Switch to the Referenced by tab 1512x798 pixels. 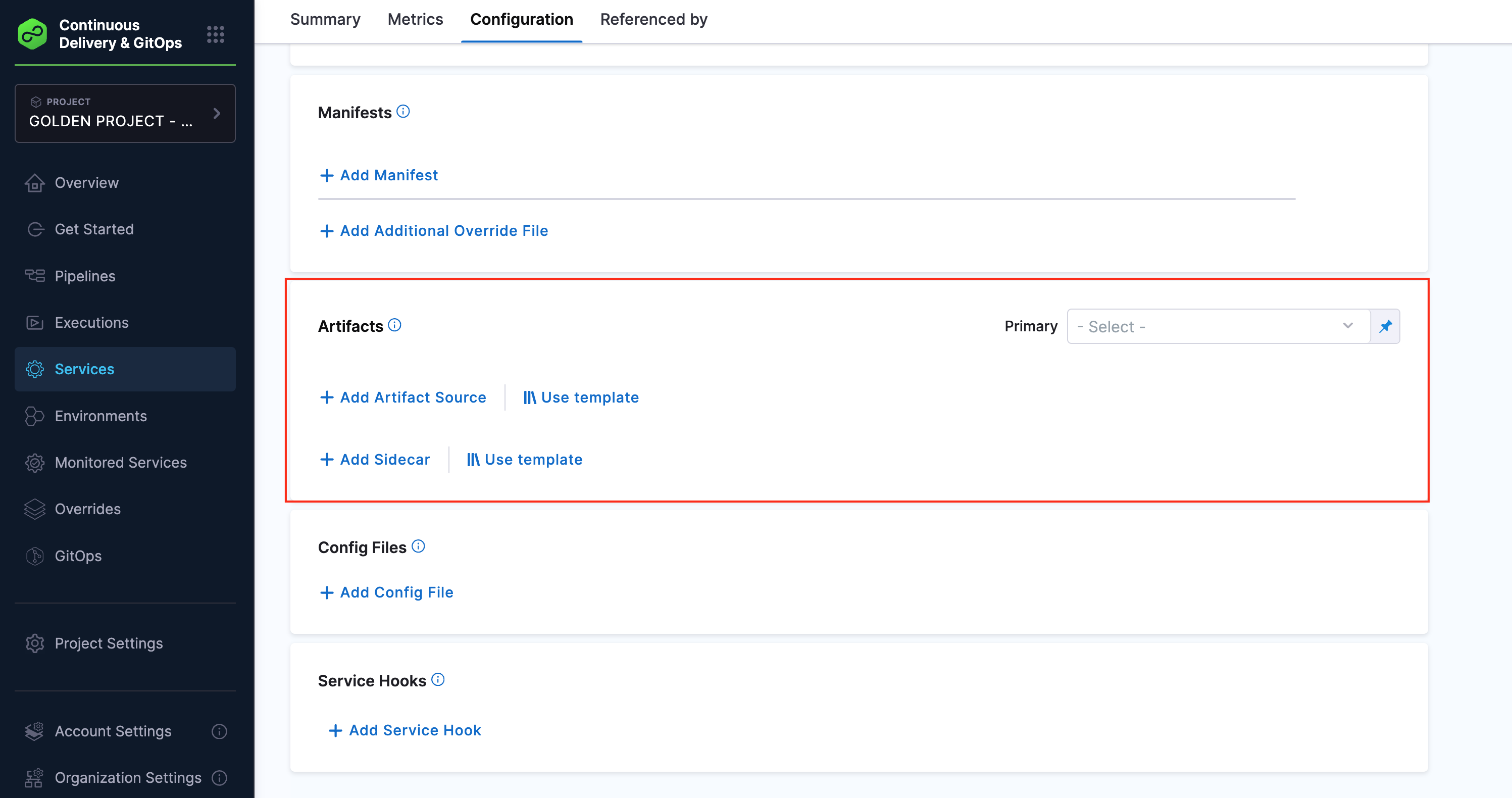point(653,19)
